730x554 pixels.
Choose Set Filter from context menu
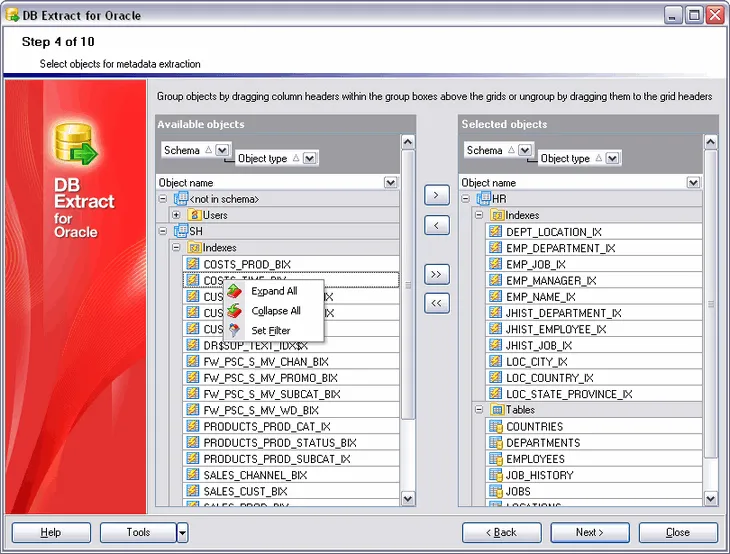click(274, 330)
